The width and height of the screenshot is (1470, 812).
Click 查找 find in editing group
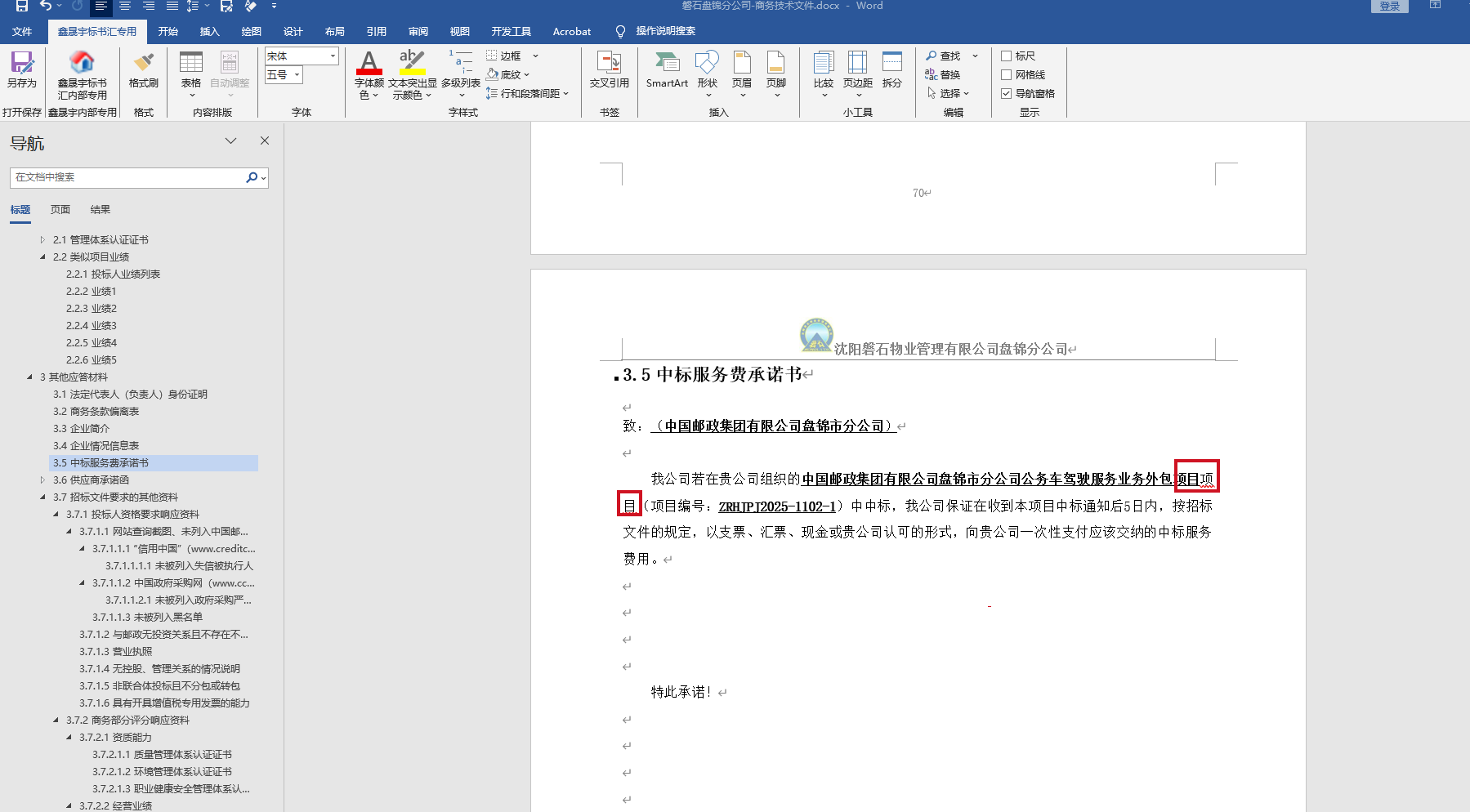click(x=944, y=56)
